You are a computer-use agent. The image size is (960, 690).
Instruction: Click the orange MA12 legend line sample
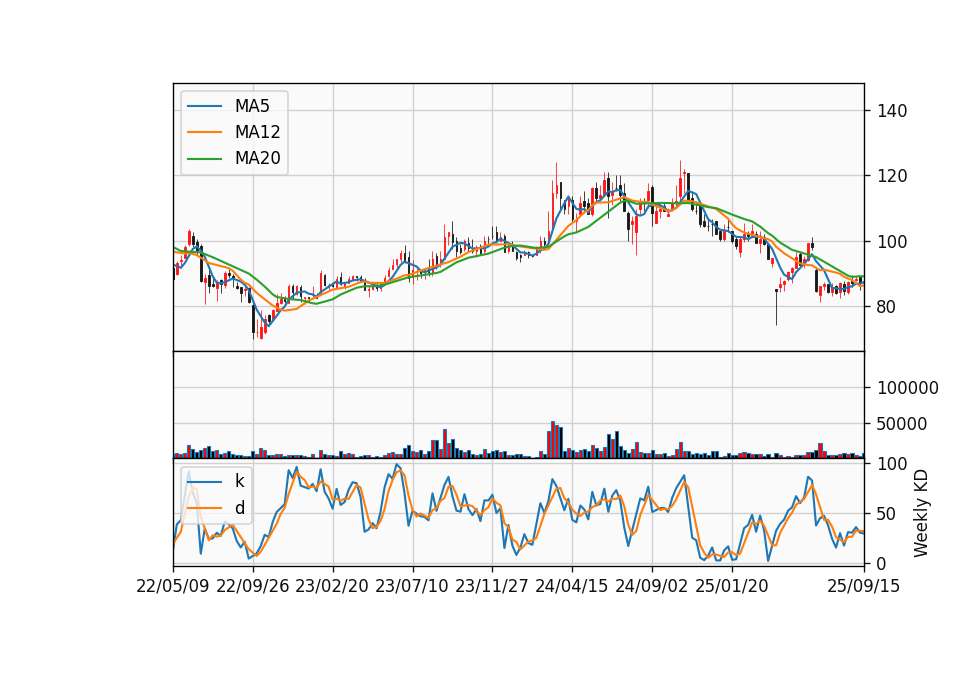(x=204, y=132)
